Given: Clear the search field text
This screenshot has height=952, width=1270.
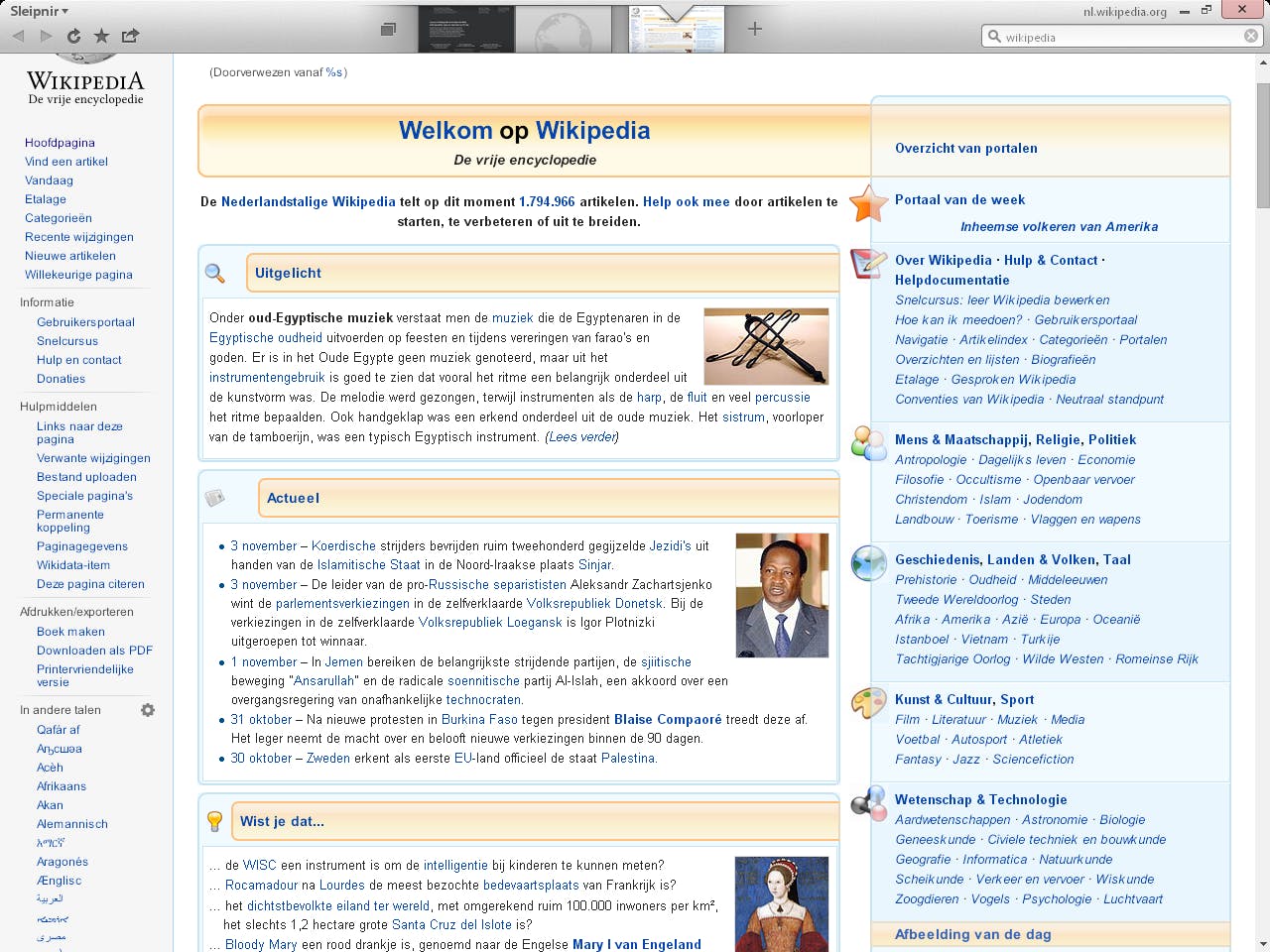Looking at the screenshot, I should pos(1251,37).
